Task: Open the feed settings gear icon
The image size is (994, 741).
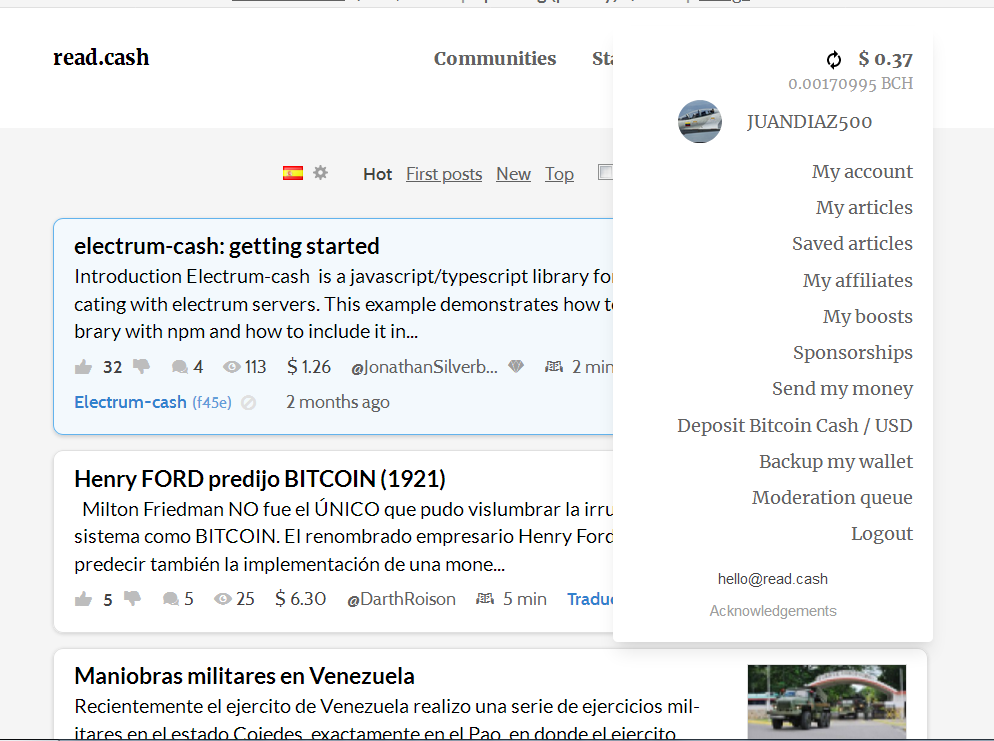Action: click(x=321, y=172)
